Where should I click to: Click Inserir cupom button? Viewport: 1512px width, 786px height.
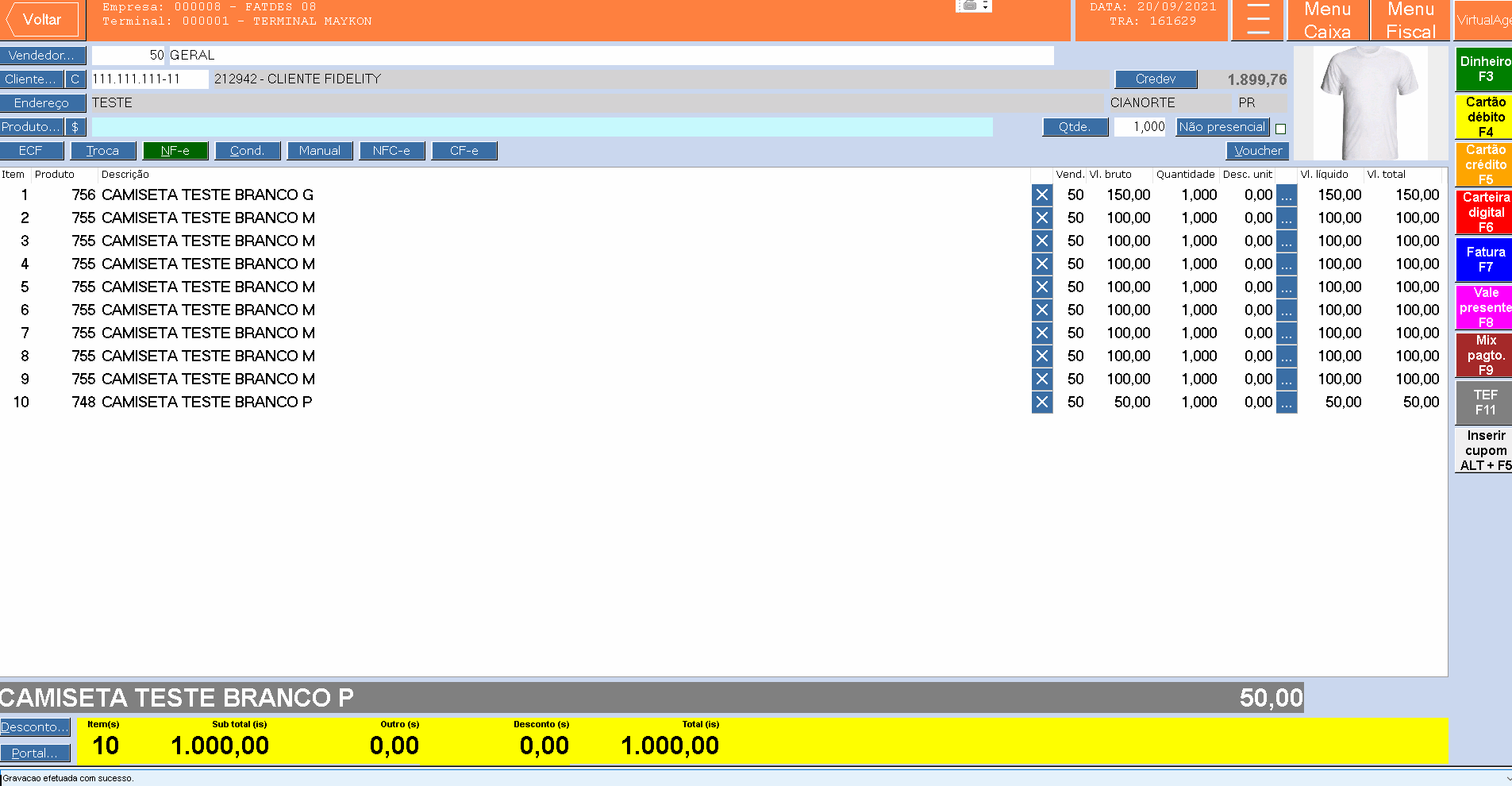(1485, 450)
